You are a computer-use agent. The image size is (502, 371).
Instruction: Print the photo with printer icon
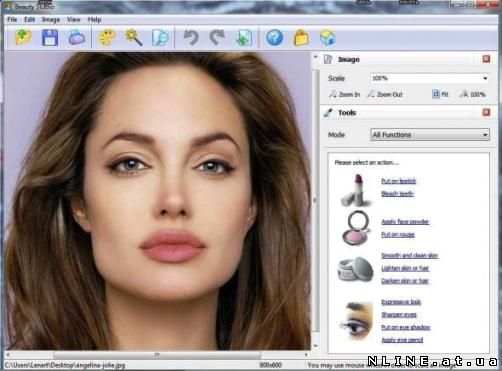pyautogui.click(x=77, y=37)
